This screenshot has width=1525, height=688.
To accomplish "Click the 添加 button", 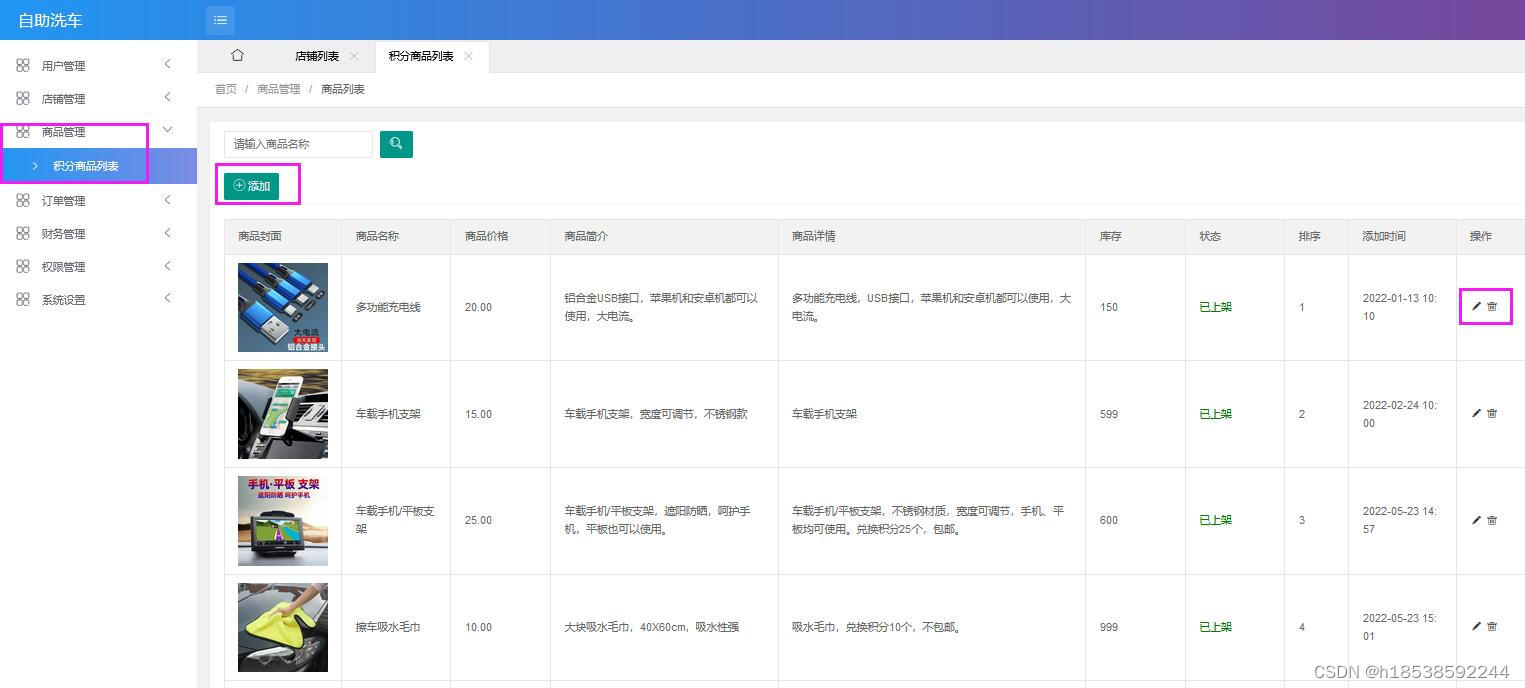I will pyautogui.click(x=251, y=186).
